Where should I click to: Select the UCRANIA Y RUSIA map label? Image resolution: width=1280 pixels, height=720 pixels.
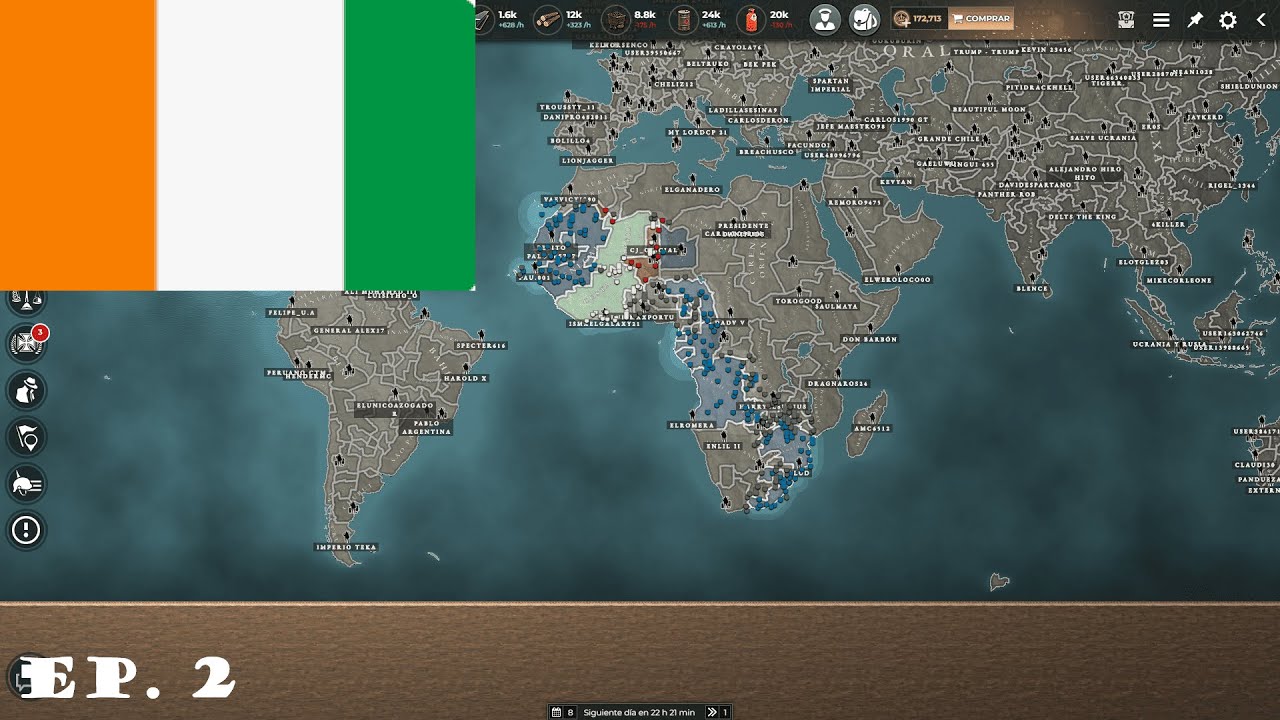coord(1168,344)
